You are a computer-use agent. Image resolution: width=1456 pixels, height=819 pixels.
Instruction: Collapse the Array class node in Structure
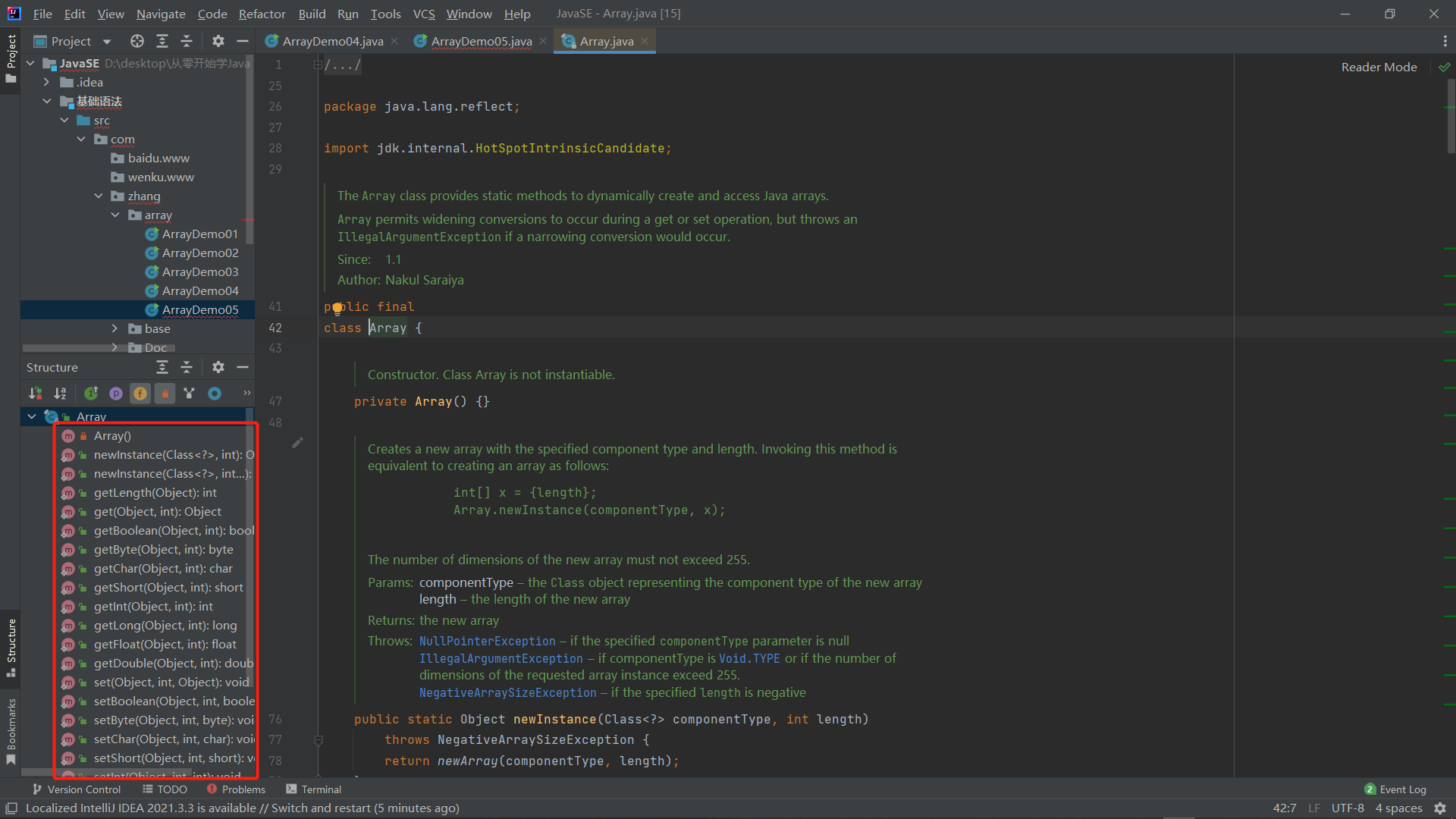tap(32, 416)
